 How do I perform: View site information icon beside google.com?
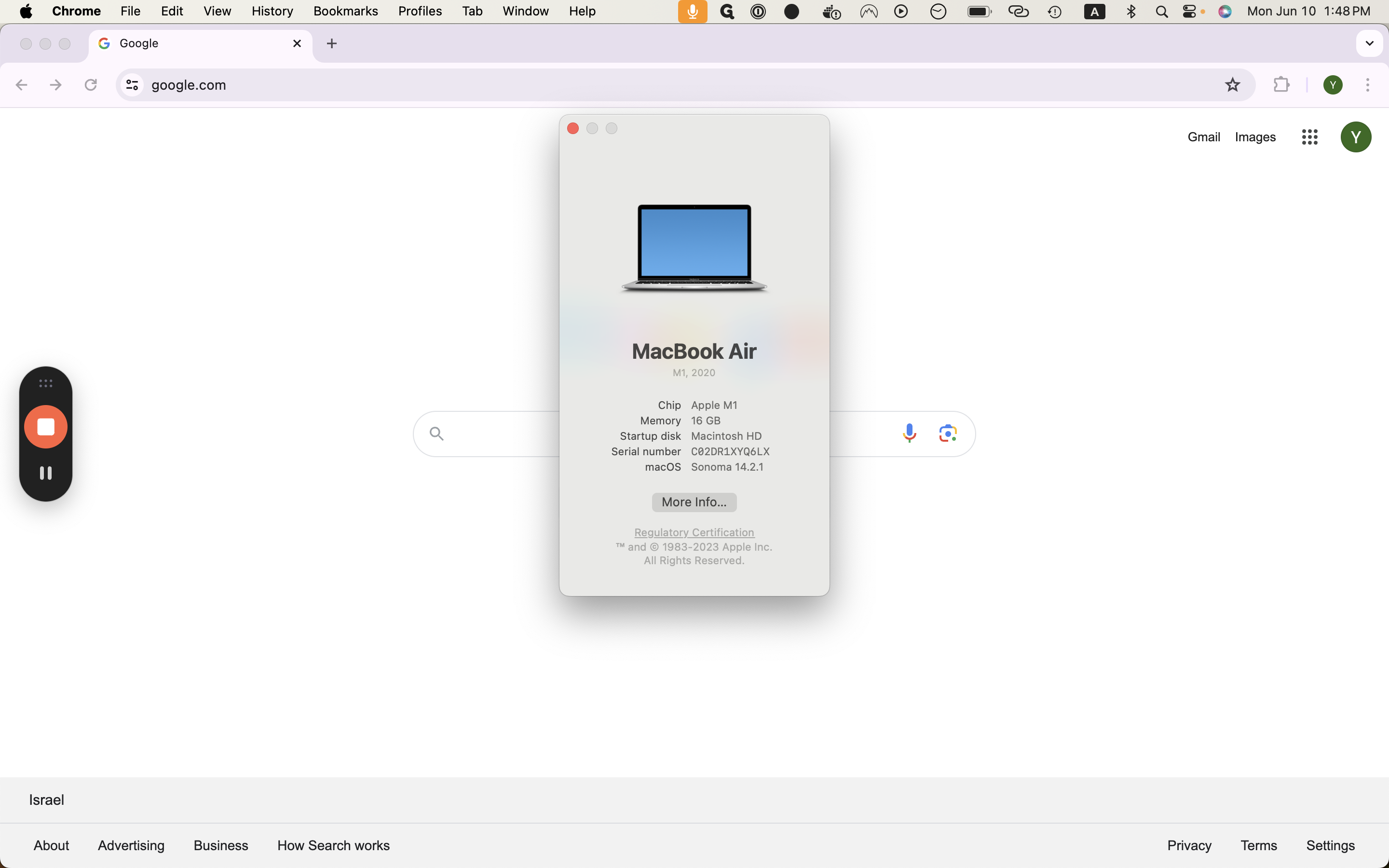[x=132, y=85]
